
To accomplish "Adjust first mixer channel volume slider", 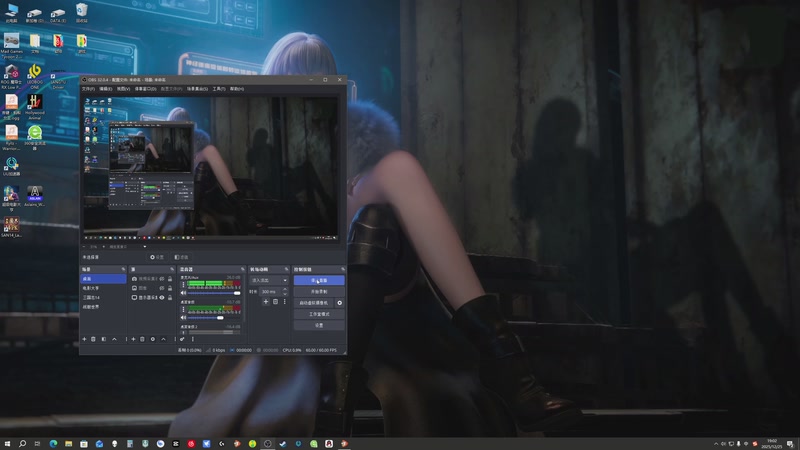I will [214, 293].
